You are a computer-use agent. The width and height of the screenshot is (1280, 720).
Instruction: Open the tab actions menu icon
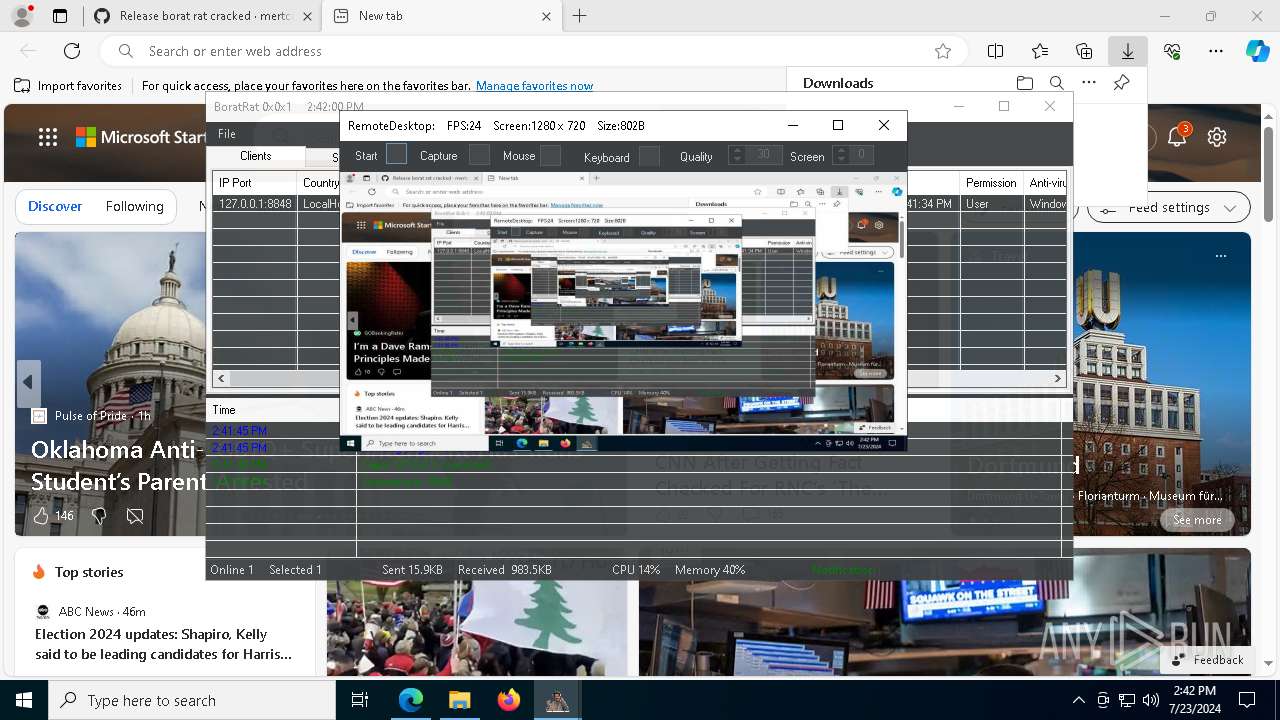coord(60,16)
